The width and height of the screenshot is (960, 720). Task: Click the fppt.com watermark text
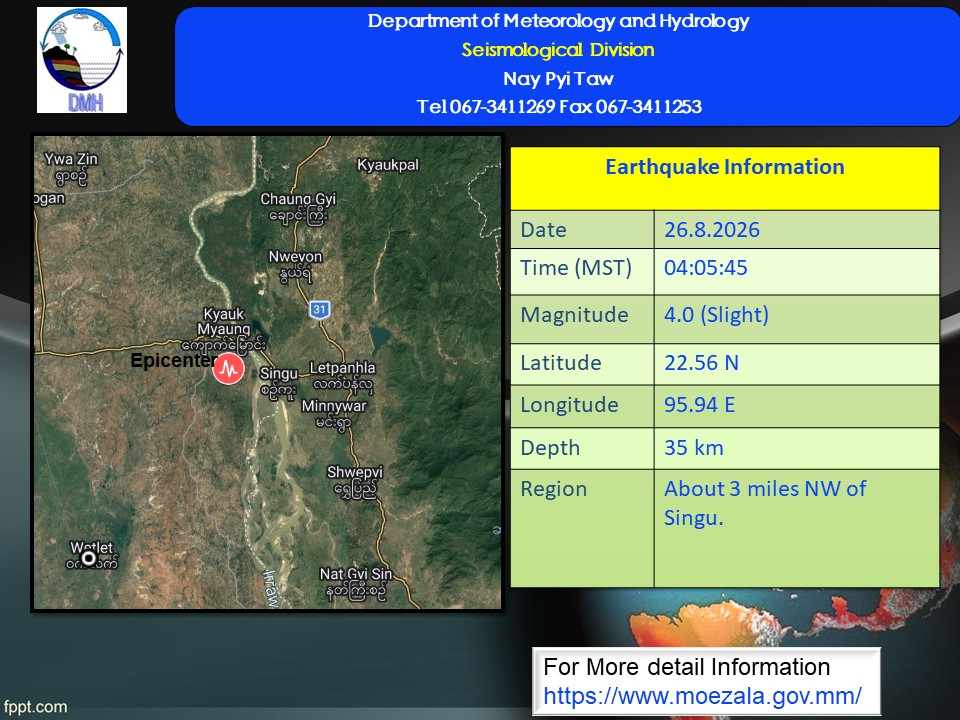(x=35, y=707)
